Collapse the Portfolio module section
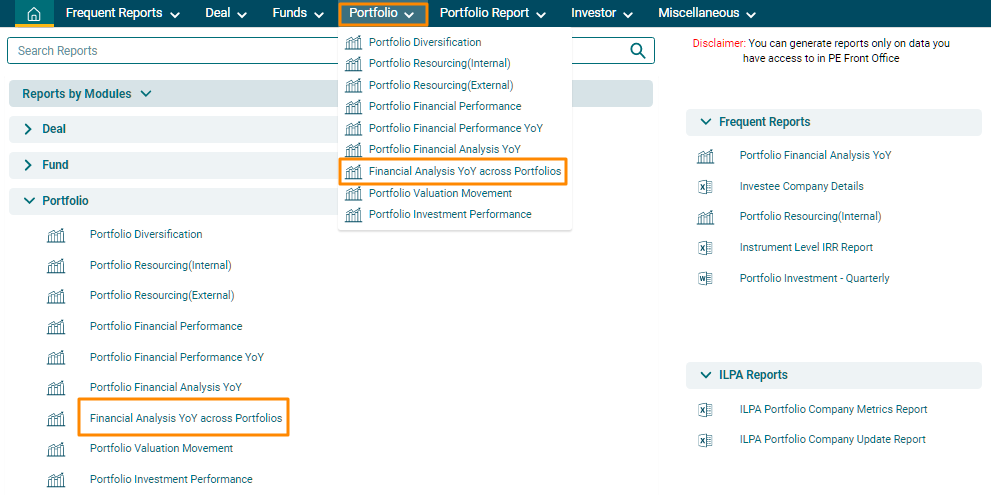The width and height of the screenshot is (991, 495). (28, 201)
